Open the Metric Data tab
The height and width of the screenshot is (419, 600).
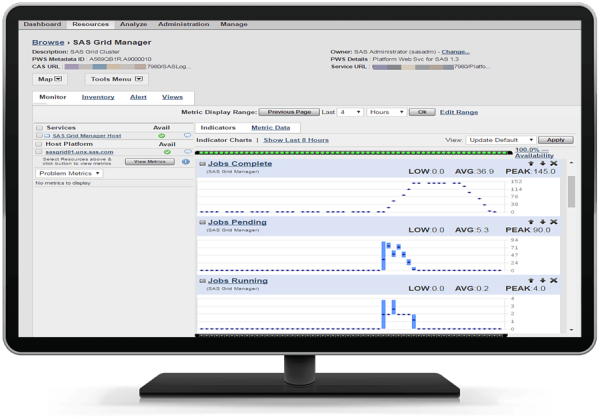click(x=270, y=128)
